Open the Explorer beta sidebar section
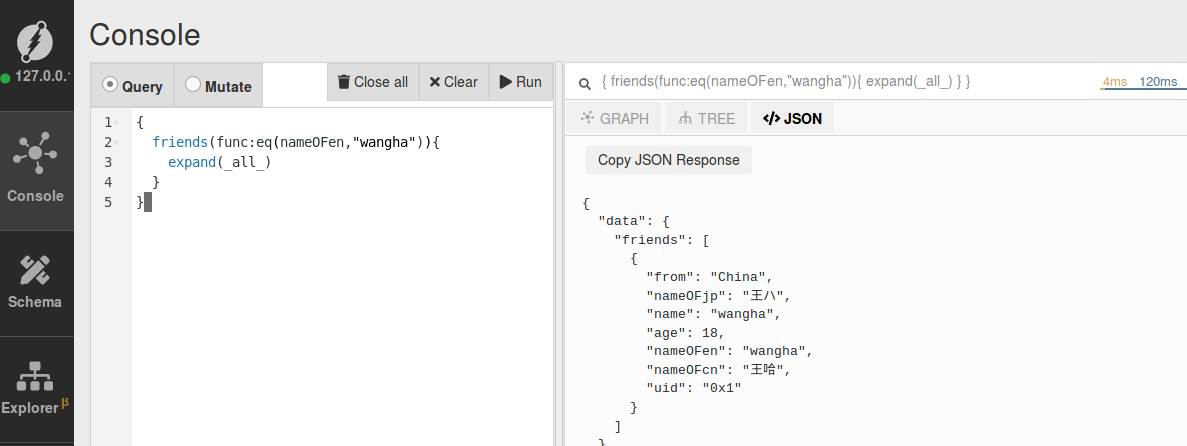Image resolution: width=1187 pixels, height=446 pixels. click(36, 389)
